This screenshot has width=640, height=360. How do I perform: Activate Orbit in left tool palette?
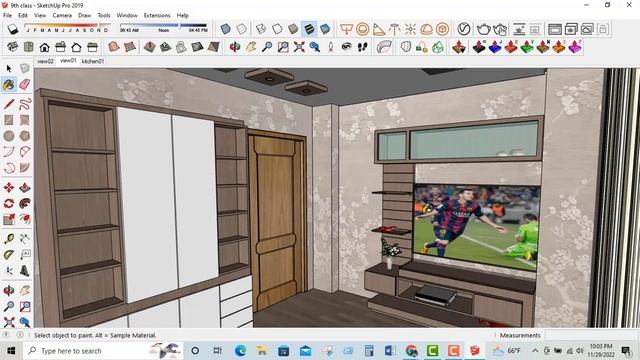pyautogui.click(x=9, y=290)
